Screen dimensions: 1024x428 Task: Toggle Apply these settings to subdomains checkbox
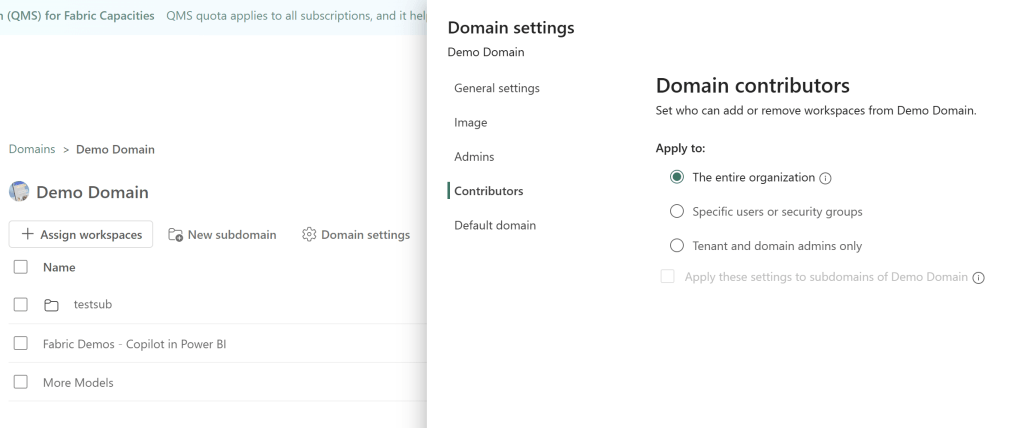pyautogui.click(x=668, y=277)
